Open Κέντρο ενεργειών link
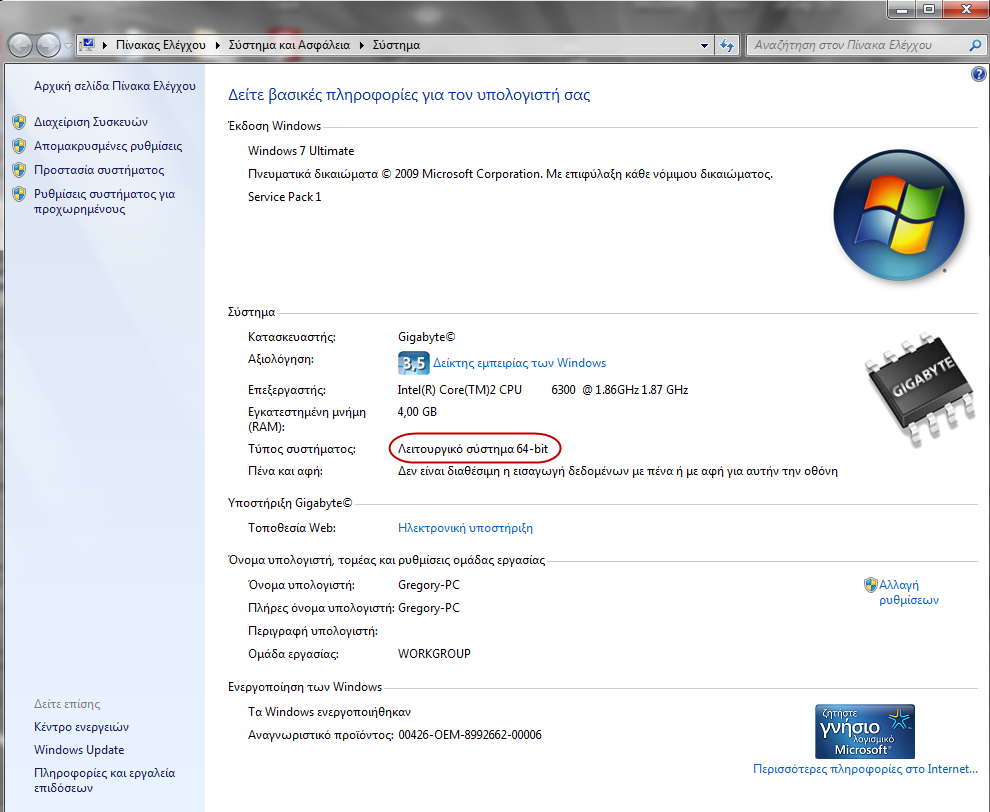This screenshot has width=990, height=812. point(81,727)
